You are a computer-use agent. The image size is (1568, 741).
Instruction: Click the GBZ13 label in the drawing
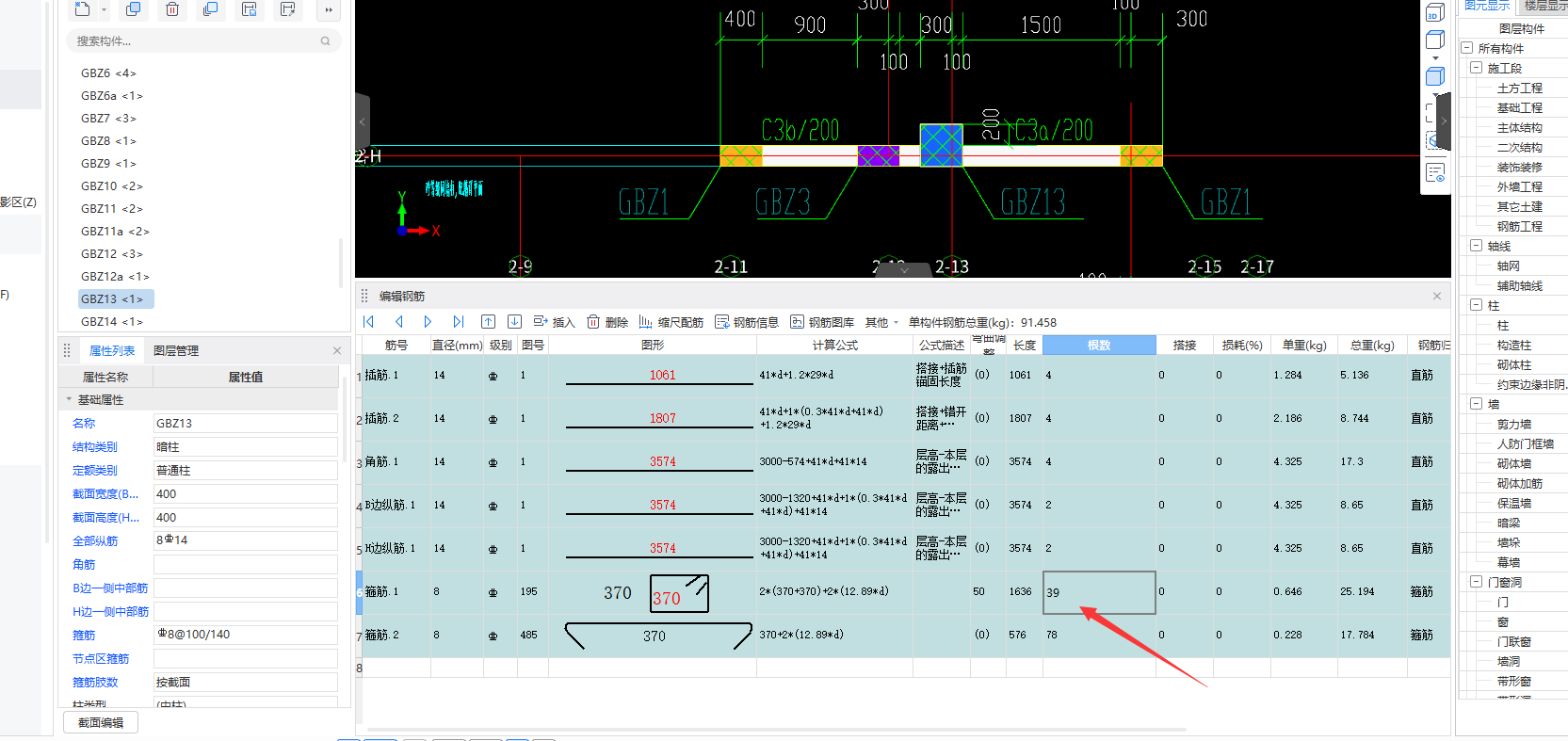(1033, 202)
